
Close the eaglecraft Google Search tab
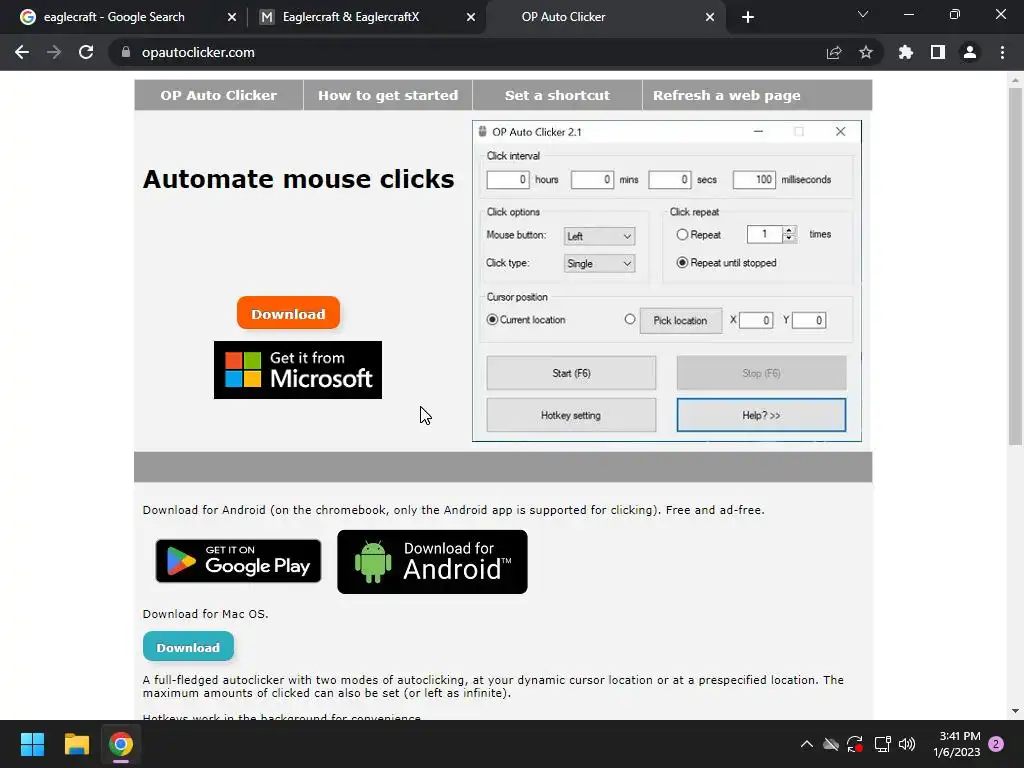232,17
